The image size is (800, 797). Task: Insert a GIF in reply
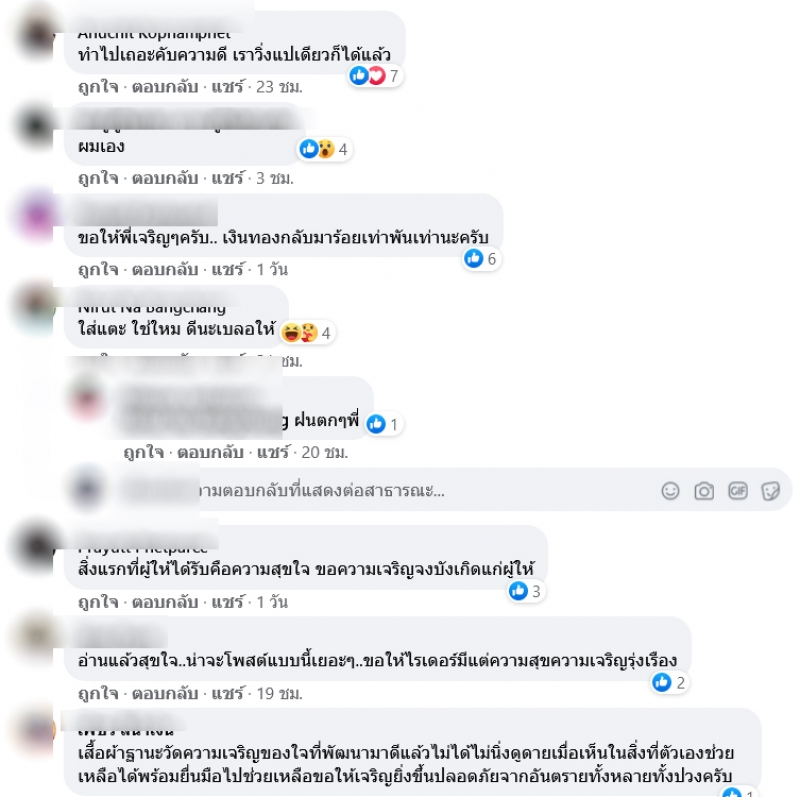737,491
